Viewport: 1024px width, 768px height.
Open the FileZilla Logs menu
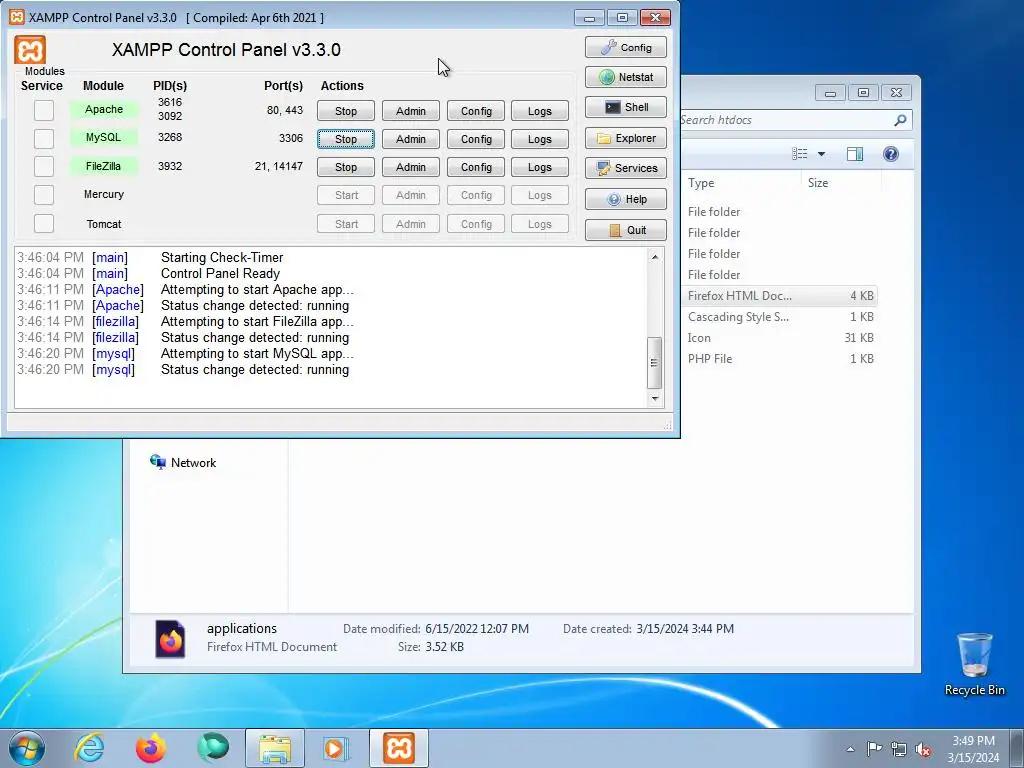tap(540, 167)
